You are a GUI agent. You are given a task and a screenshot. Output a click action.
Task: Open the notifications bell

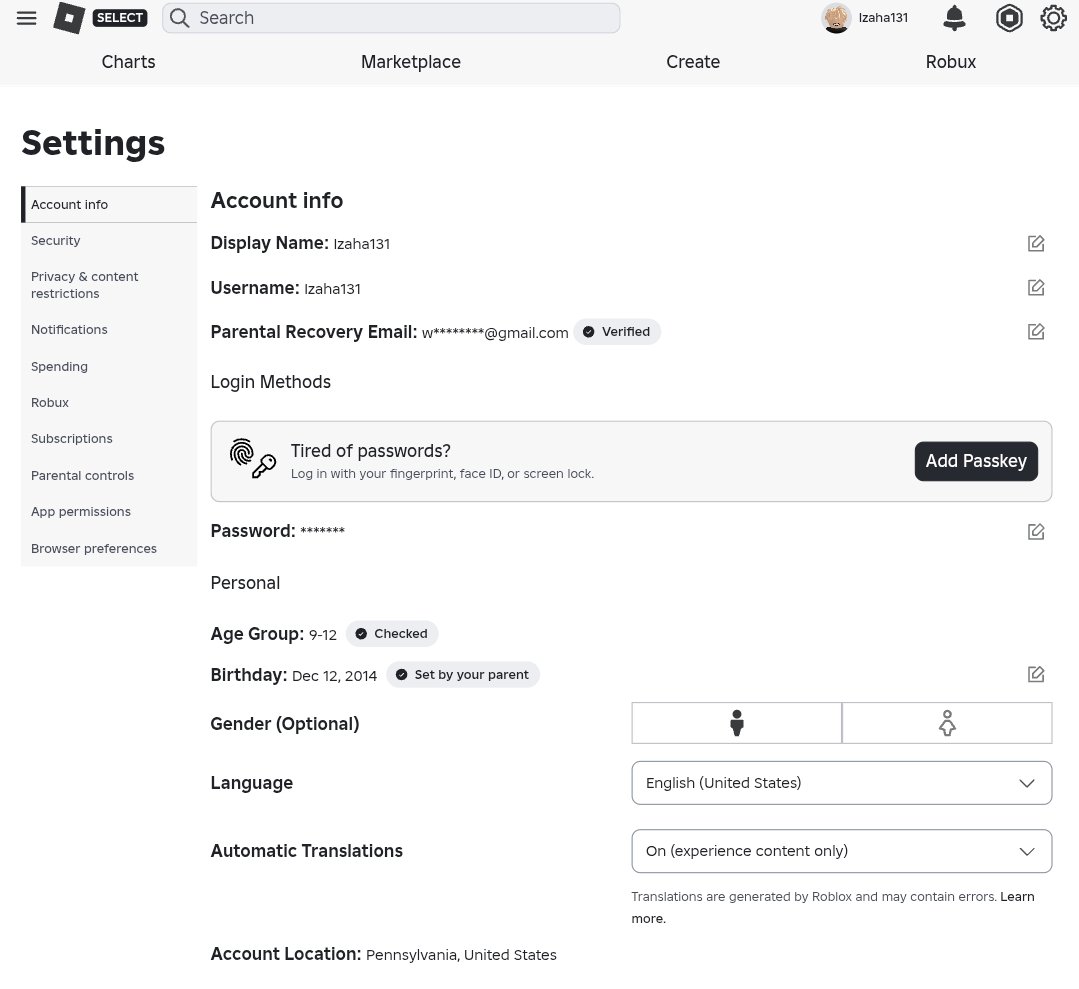954,18
